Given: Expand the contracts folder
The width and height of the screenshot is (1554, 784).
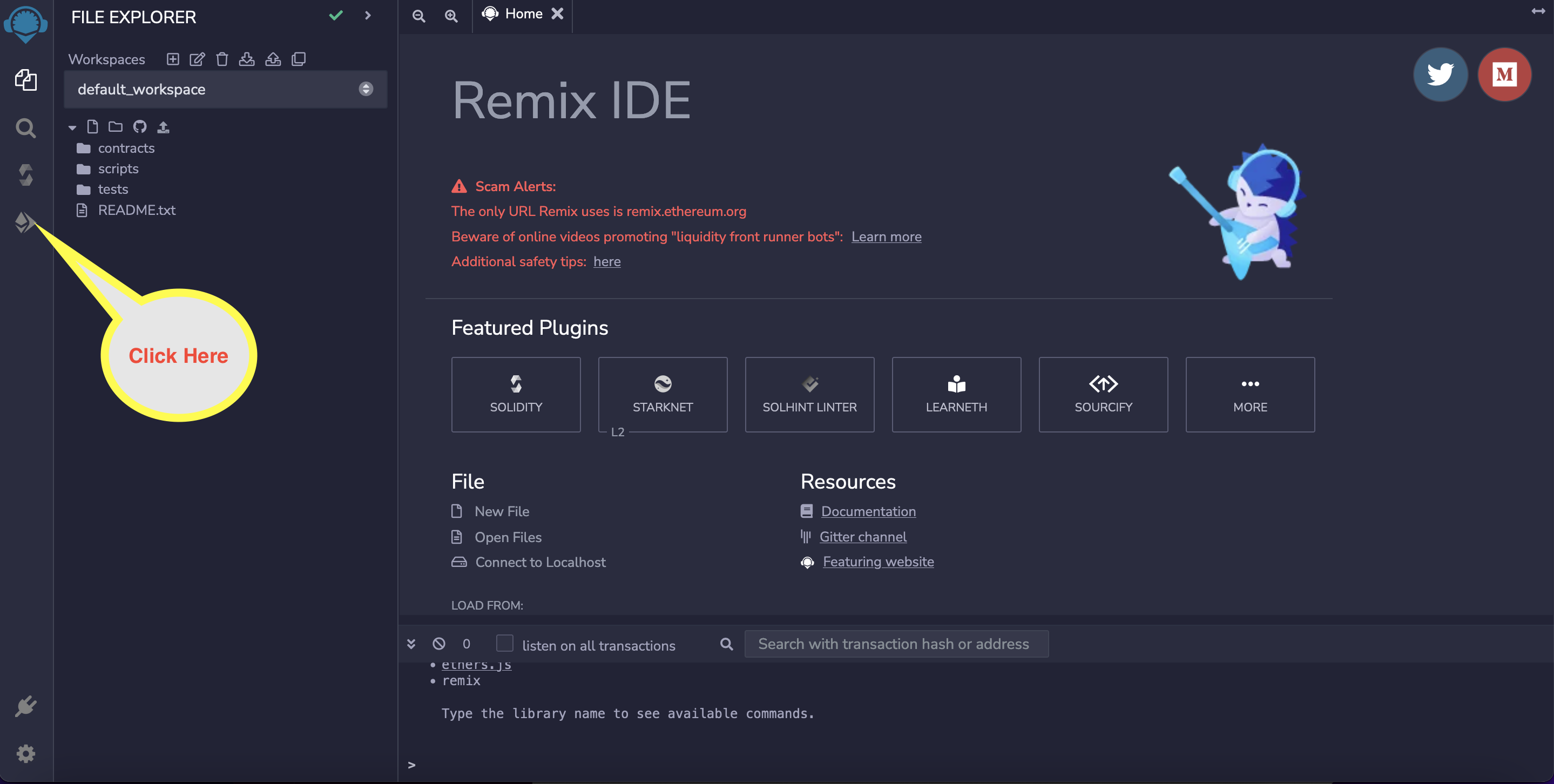Looking at the screenshot, I should coord(125,148).
